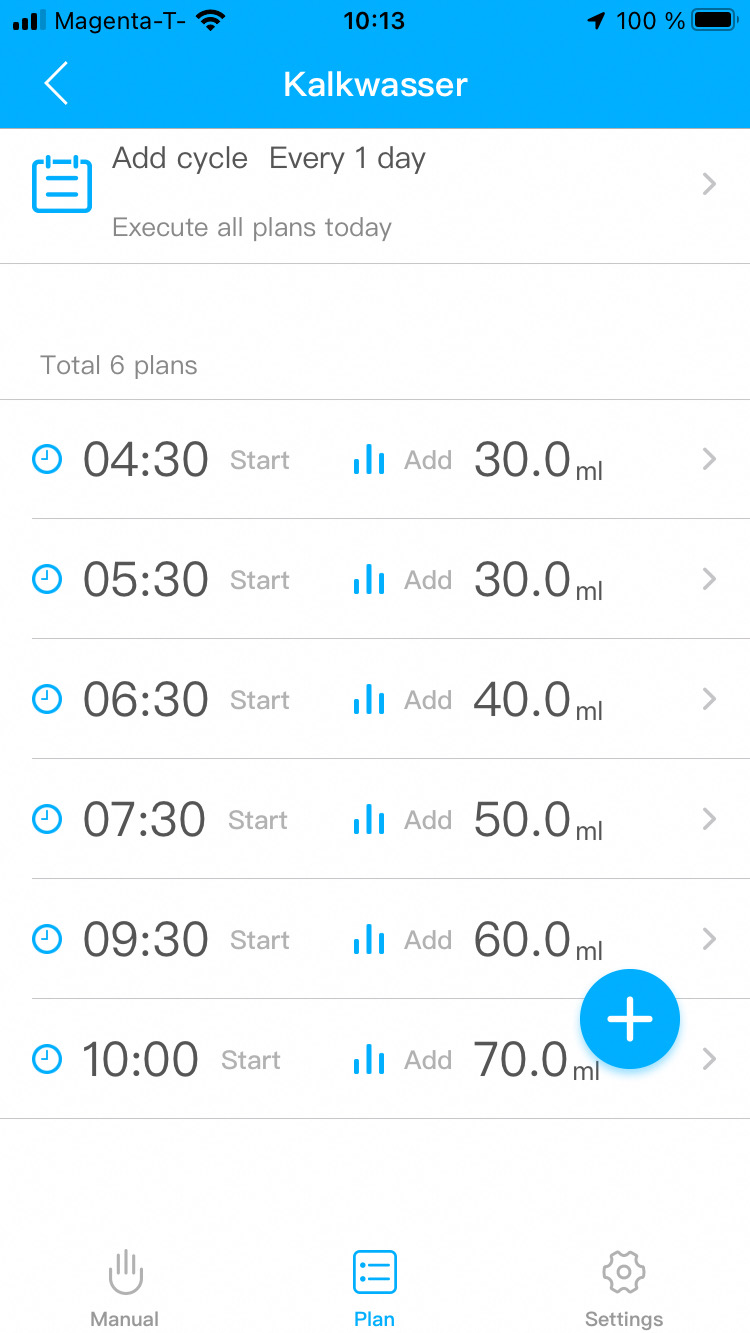Tap the Settings gear icon
This screenshot has width=750, height=1333.
coord(623,1272)
